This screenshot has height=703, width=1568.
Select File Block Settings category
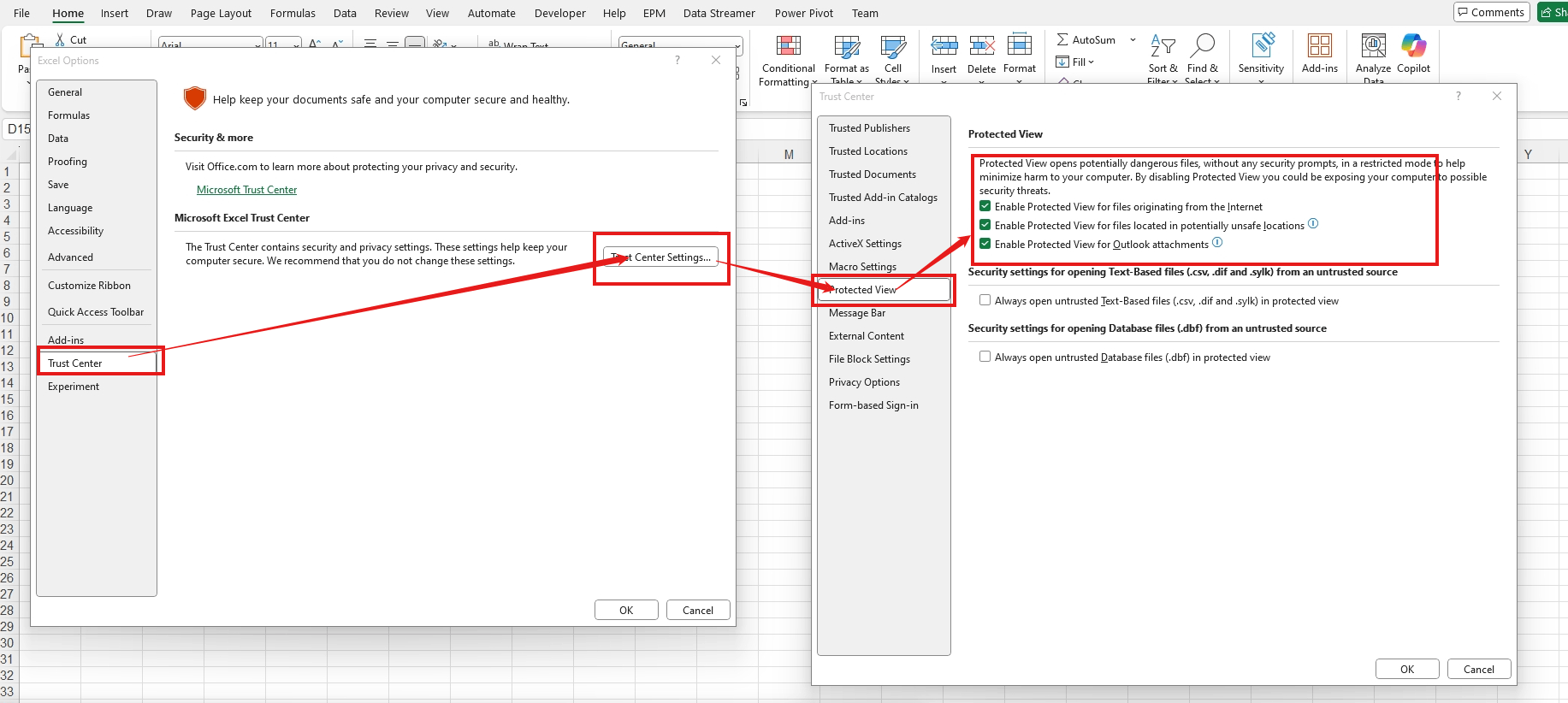[x=869, y=359]
